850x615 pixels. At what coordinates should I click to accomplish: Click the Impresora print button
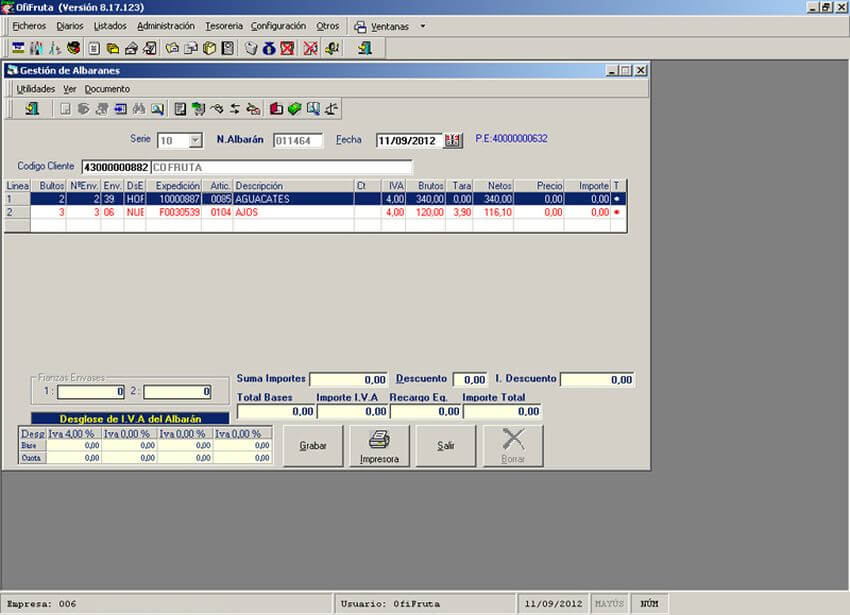pos(379,446)
